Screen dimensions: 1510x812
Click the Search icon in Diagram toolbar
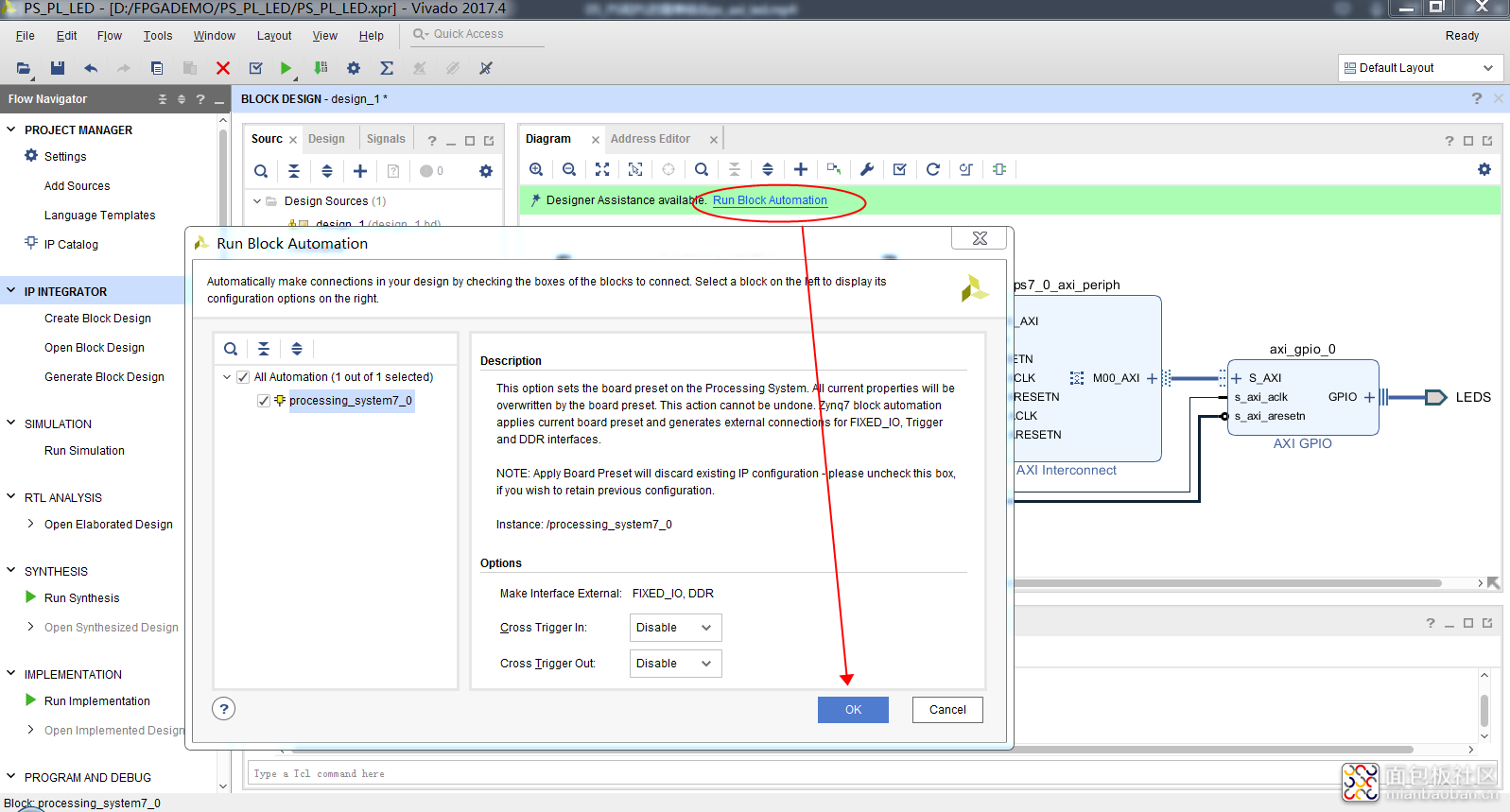point(702,169)
